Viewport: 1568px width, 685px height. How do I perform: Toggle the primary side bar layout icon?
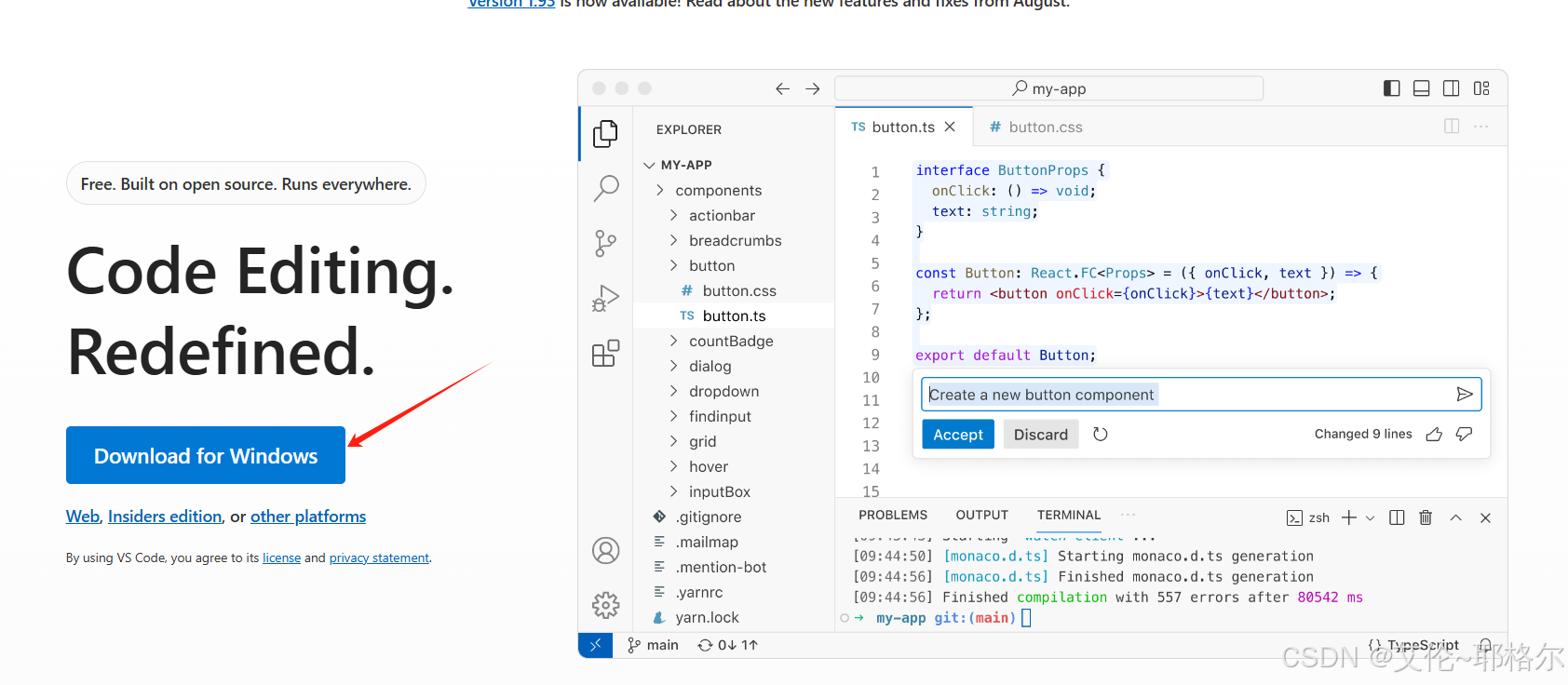pyautogui.click(x=1391, y=88)
